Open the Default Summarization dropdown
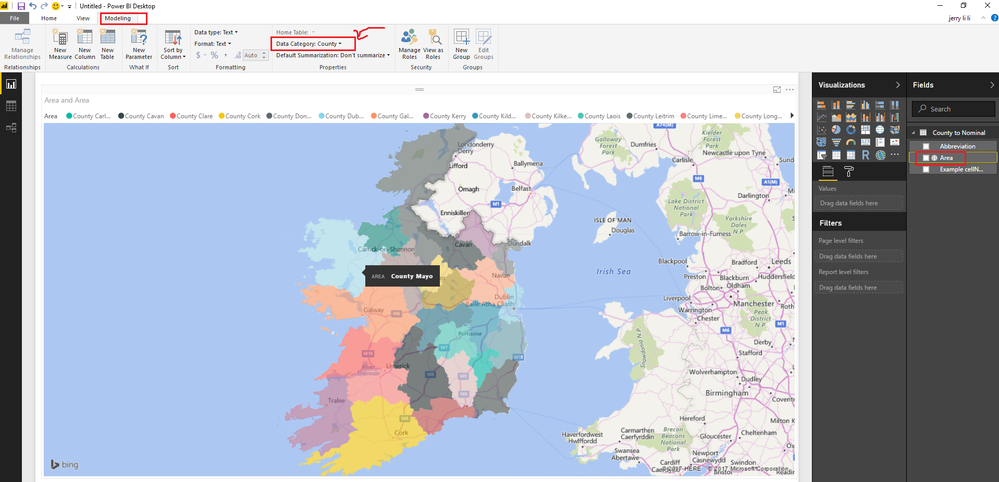 (x=333, y=55)
